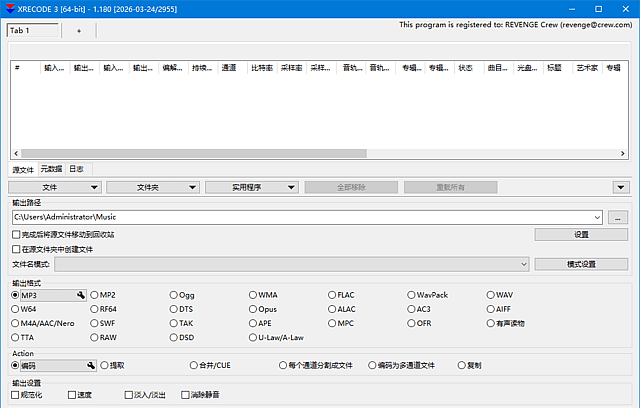640x408 pixels.
Task: Choose the 合并/CUE action
Action: coord(210,365)
